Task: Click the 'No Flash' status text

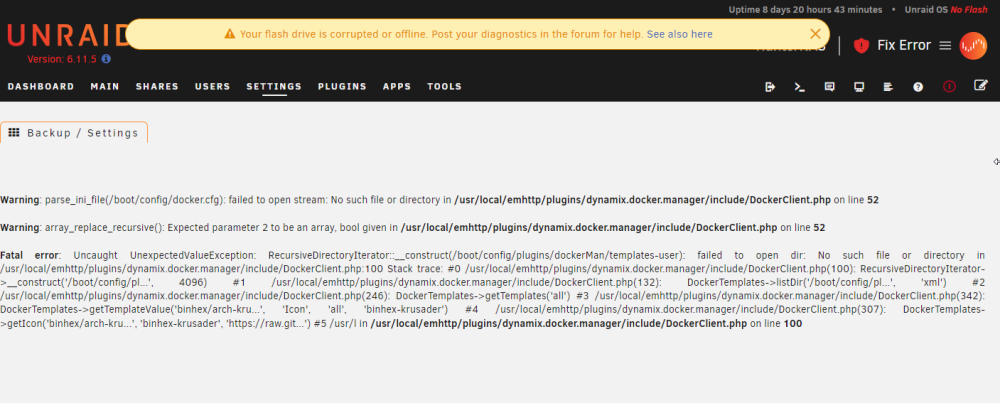Action: pyautogui.click(x=969, y=10)
